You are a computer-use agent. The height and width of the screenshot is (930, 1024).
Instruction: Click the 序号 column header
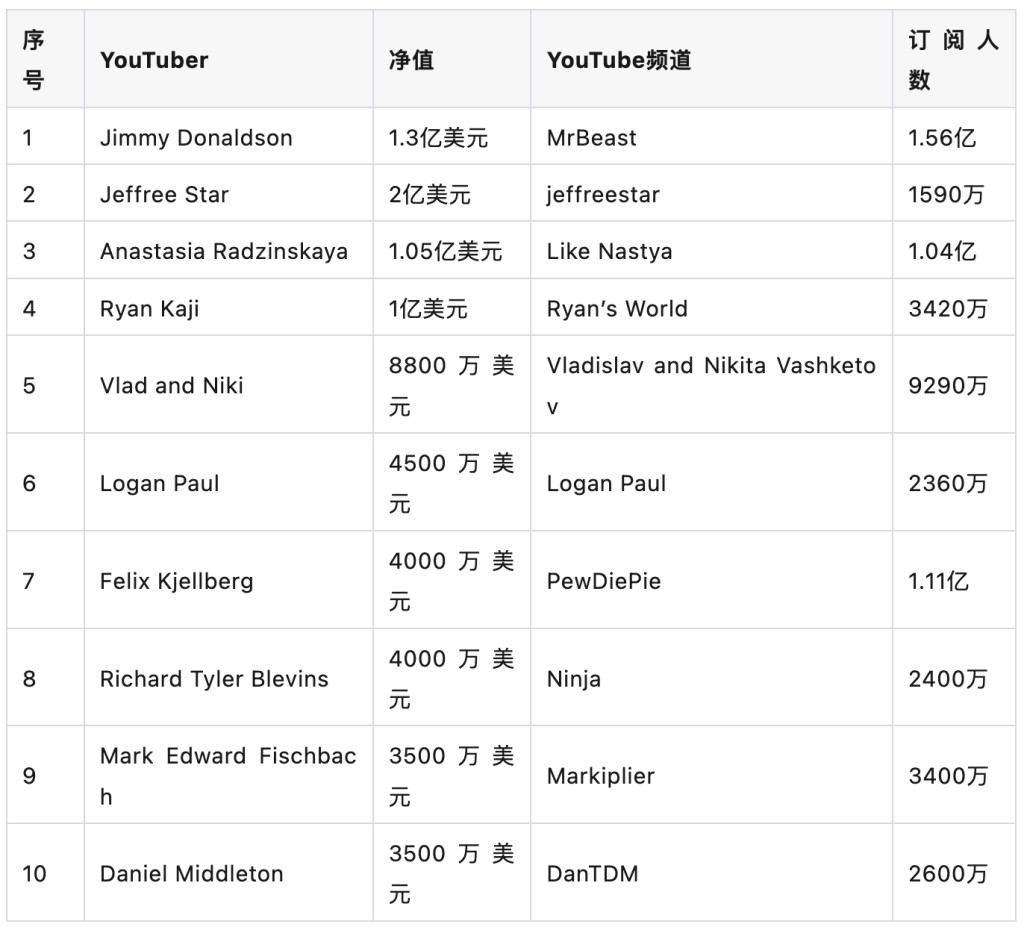(45, 59)
